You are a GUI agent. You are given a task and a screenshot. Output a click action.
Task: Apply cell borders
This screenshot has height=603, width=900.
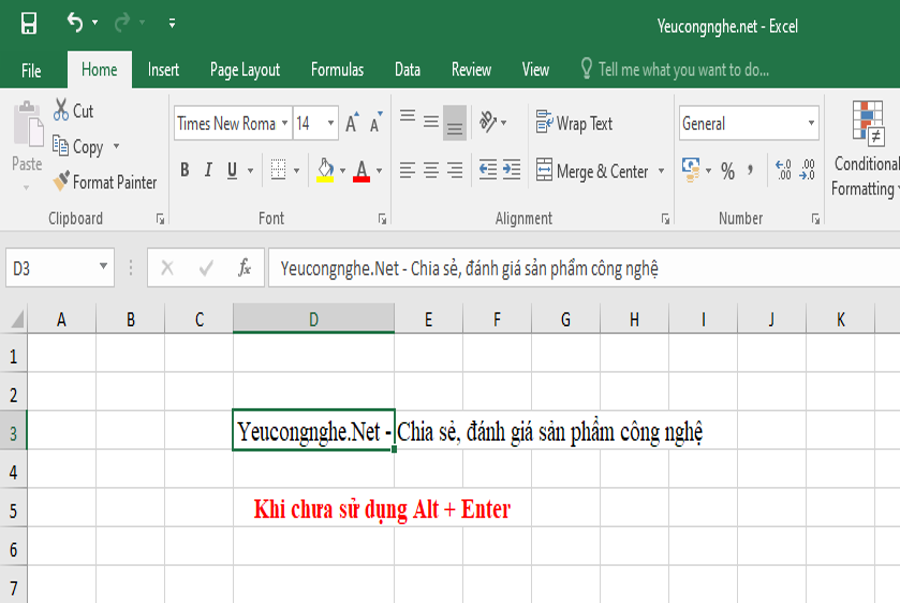[x=278, y=170]
